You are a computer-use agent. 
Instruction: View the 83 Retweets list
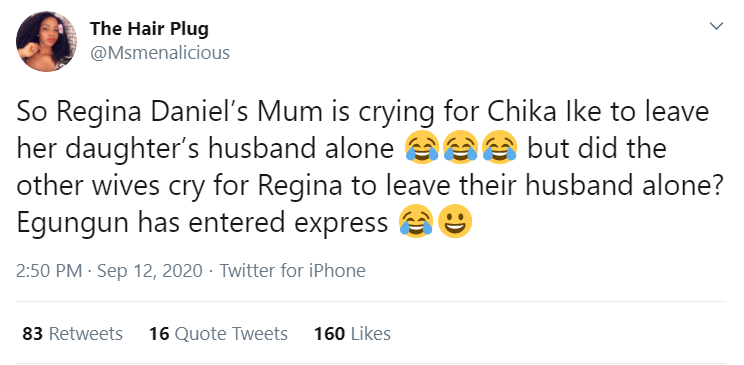pyautogui.click(x=73, y=334)
